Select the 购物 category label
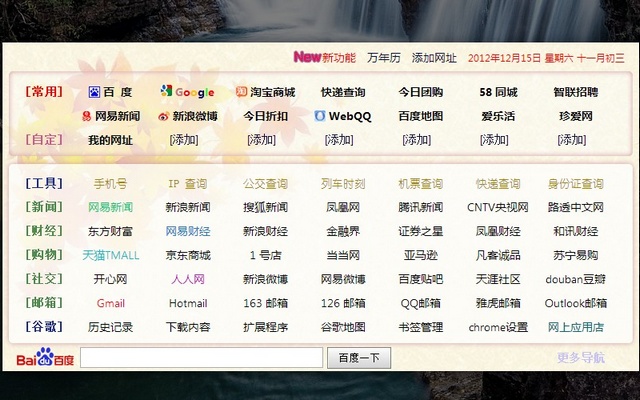This screenshot has height=400, width=640. tap(44, 255)
